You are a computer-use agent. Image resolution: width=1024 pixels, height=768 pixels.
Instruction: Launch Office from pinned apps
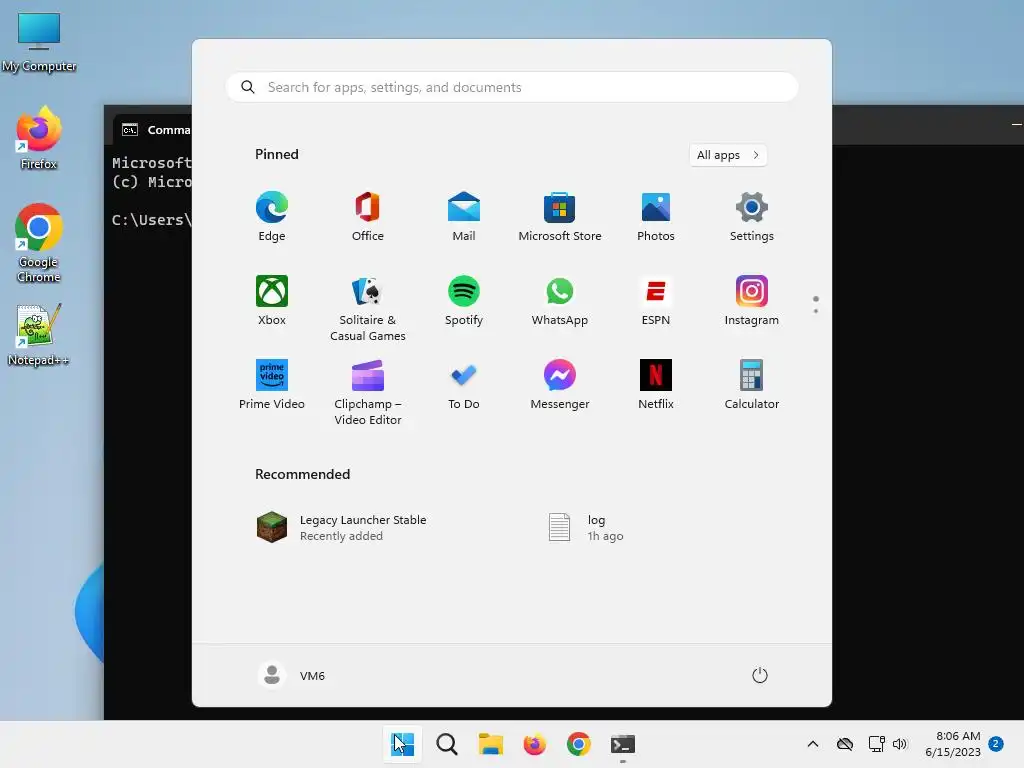(x=368, y=217)
